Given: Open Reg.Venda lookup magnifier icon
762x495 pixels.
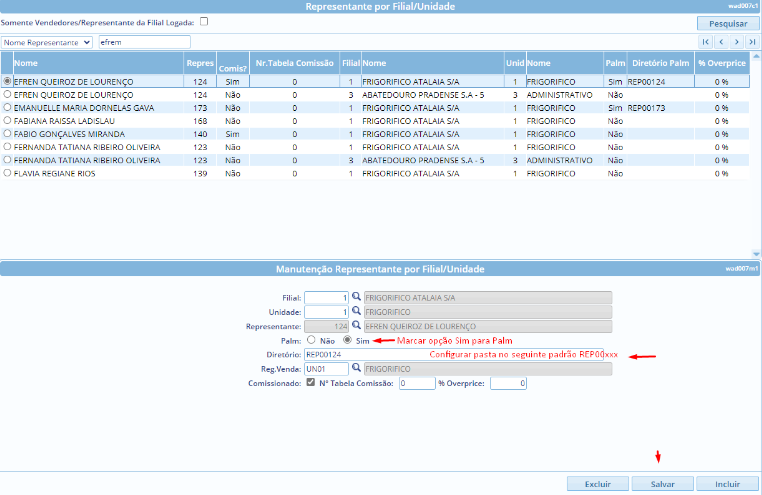Looking at the screenshot, I should [356, 368].
